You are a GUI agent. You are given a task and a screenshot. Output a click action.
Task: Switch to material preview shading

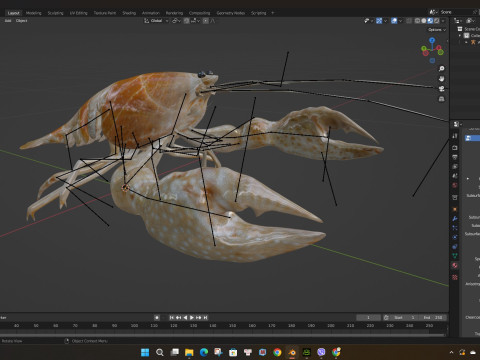coord(430,21)
